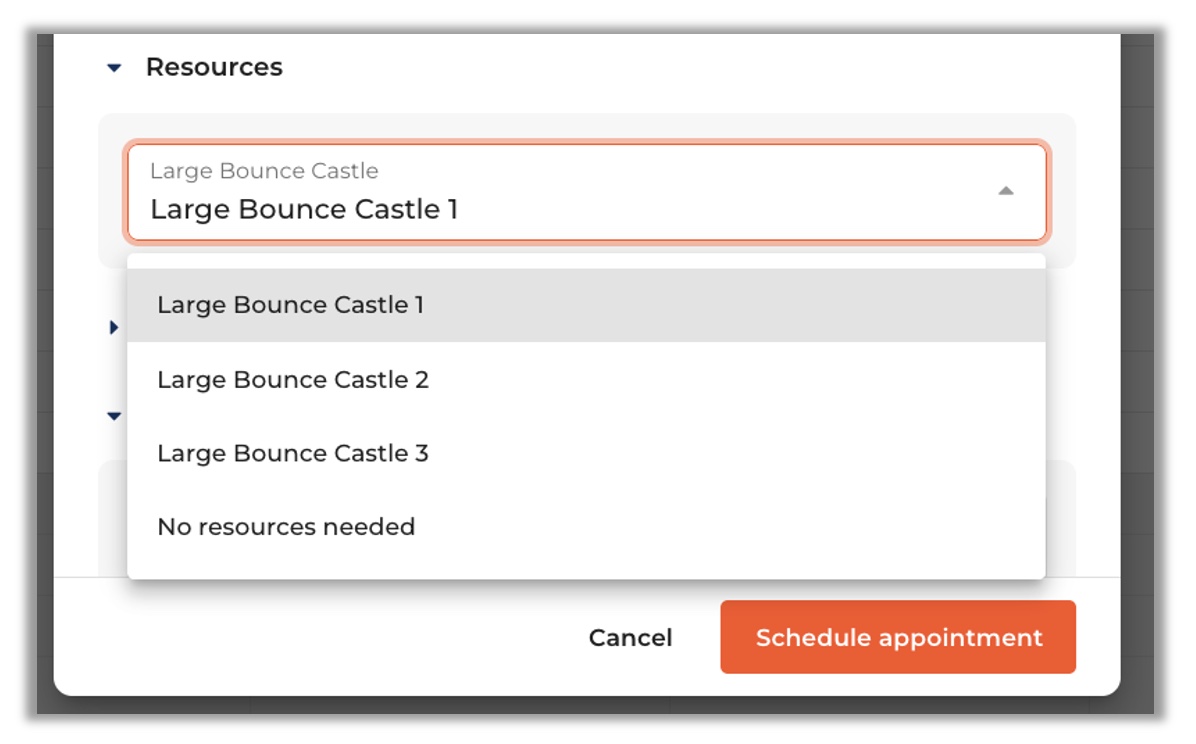Screen dimensions: 1196x744
Task: Select Large Bounce Castle 1 option
Action: click(x=290, y=305)
